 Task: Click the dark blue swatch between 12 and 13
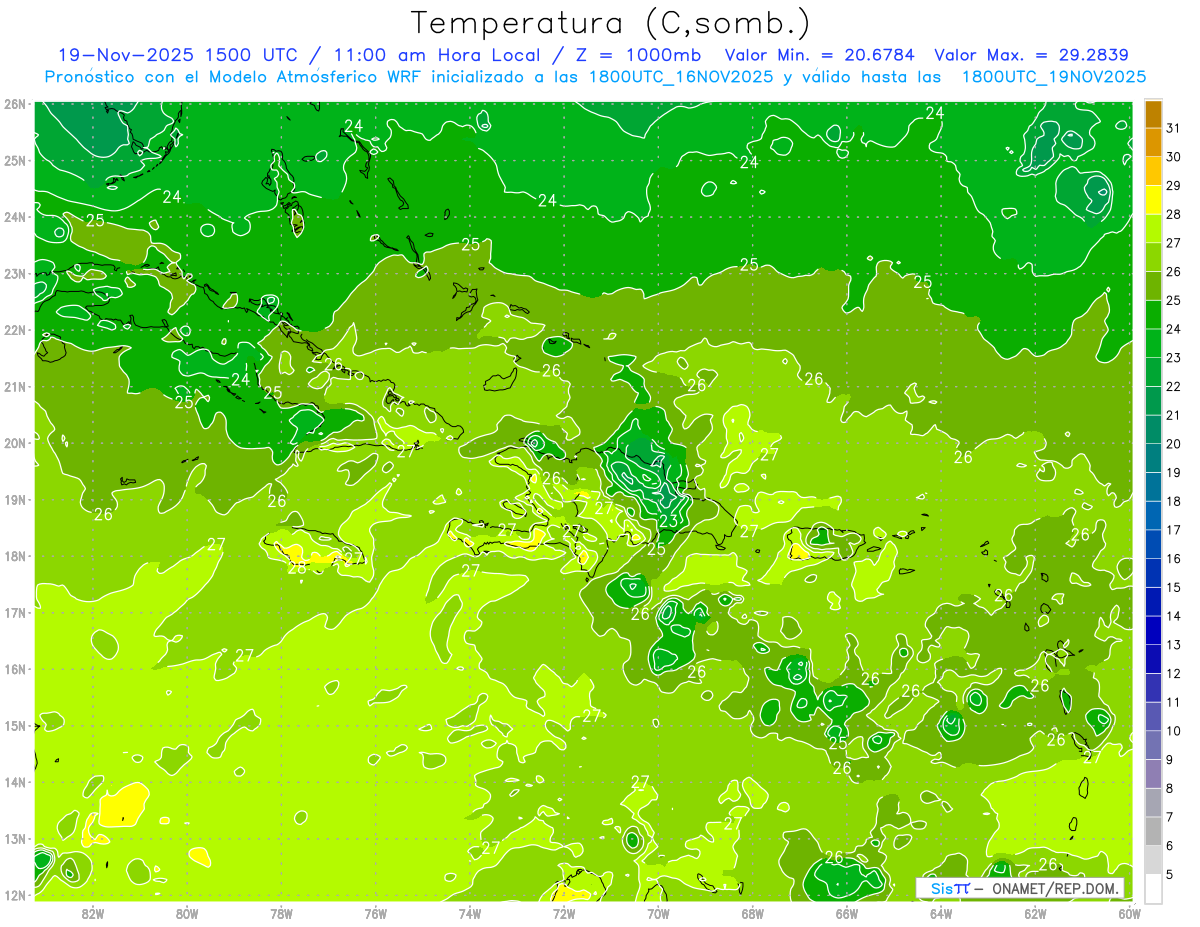click(x=1153, y=658)
